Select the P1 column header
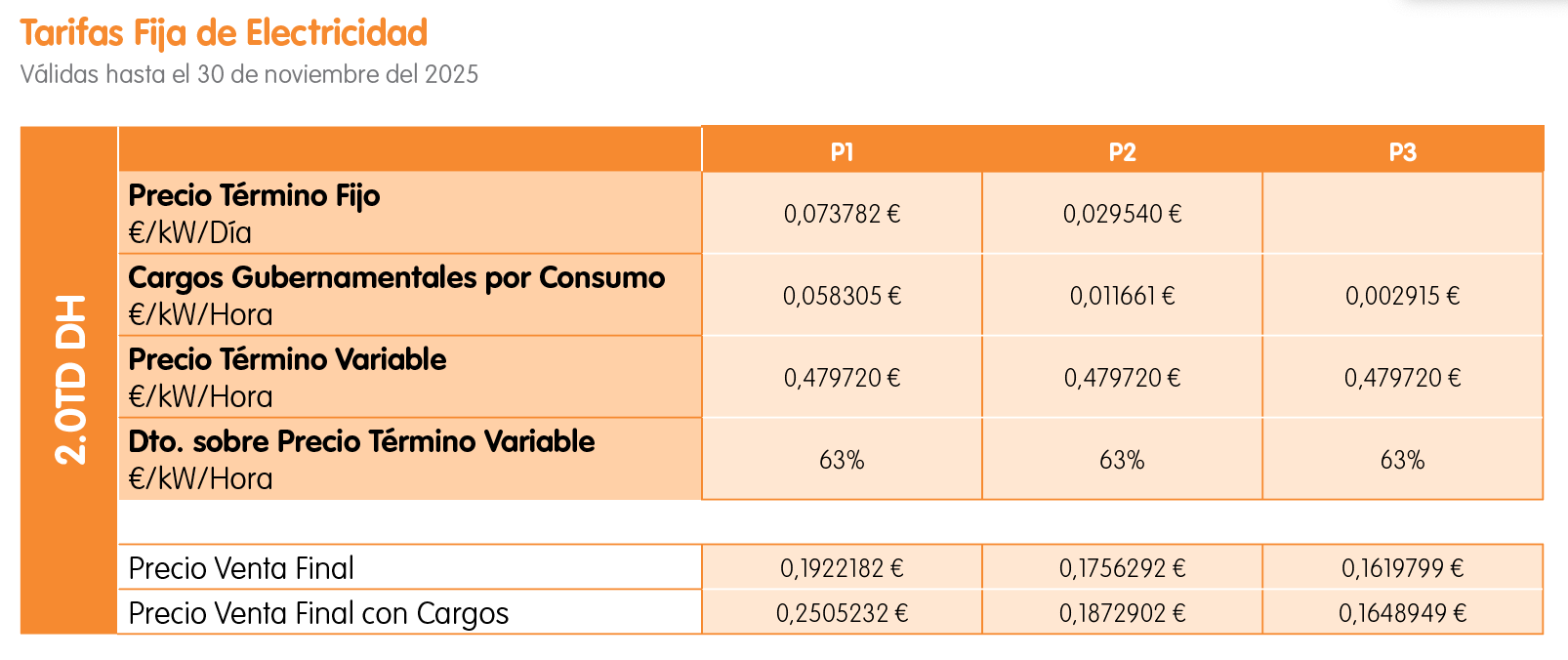Viewport: 1568px width, 660px height. coord(842,151)
